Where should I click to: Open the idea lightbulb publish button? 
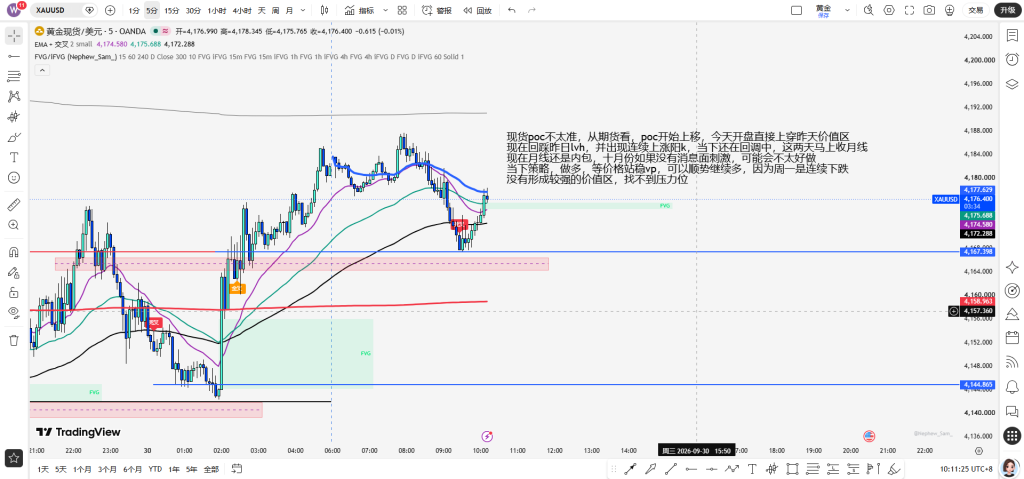click(950, 10)
